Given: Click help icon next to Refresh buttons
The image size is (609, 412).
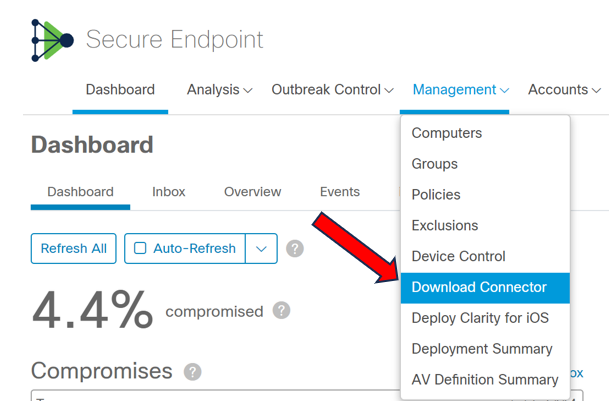Looking at the screenshot, I should [295, 249].
